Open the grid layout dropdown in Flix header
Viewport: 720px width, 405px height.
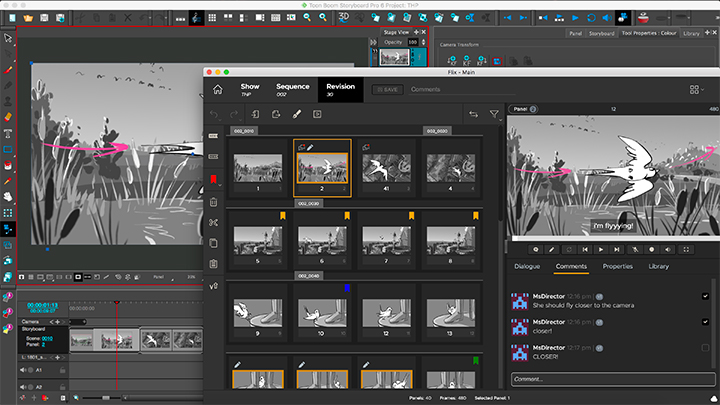point(697,90)
